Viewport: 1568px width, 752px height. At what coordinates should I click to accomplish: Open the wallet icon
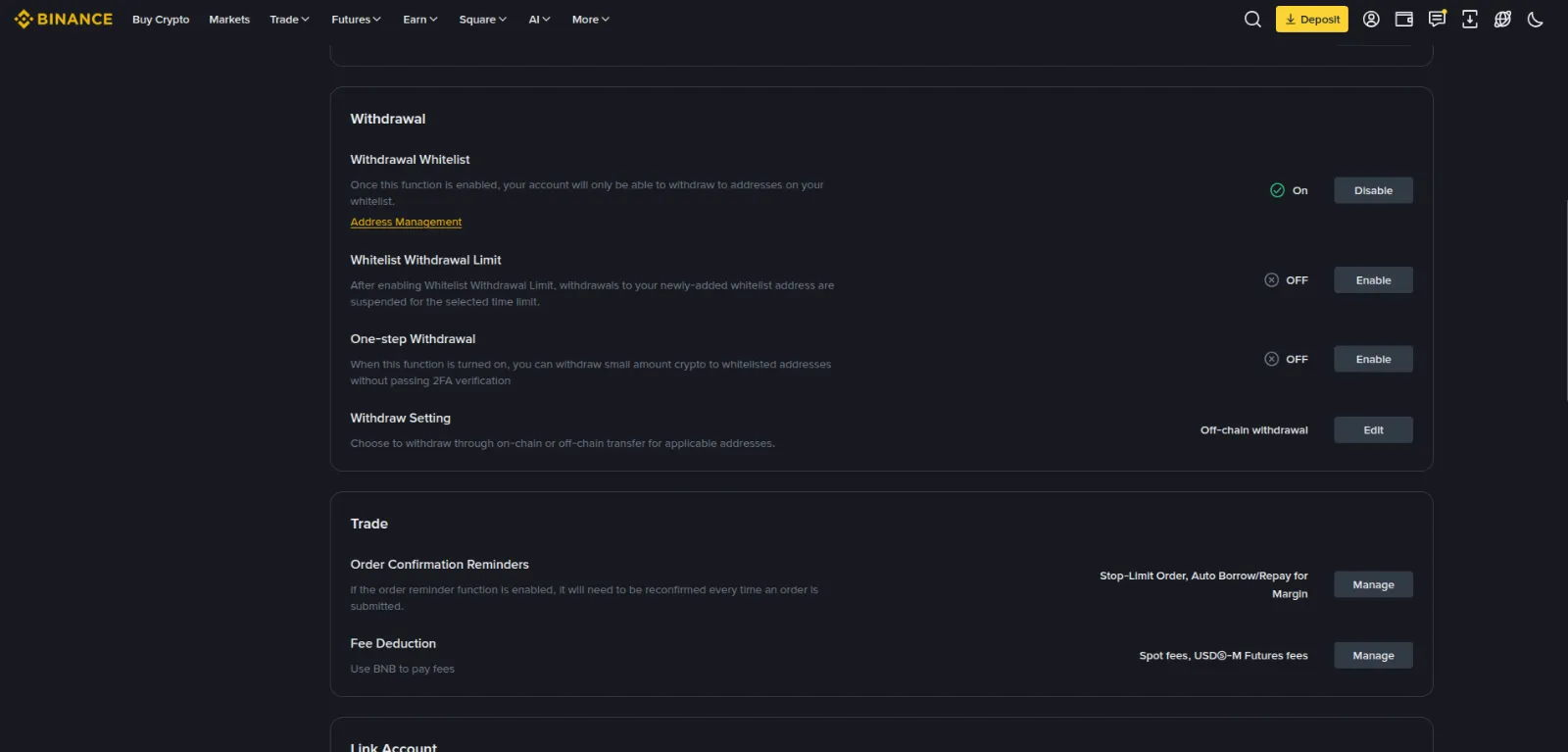tap(1404, 19)
